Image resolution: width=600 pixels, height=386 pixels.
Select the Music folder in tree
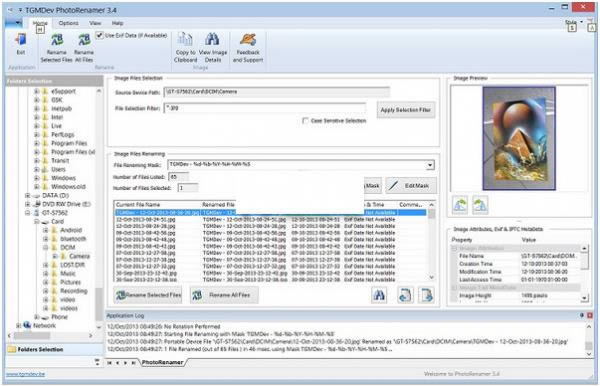pyautogui.click(x=68, y=274)
